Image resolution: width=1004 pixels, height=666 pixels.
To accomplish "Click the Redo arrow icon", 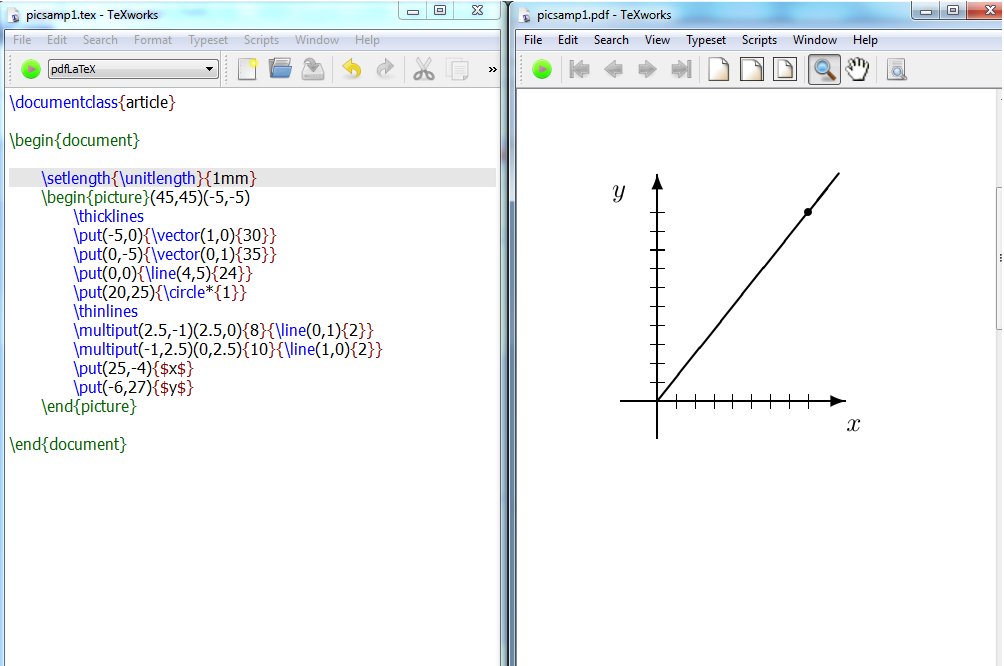I will tap(385, 69).
